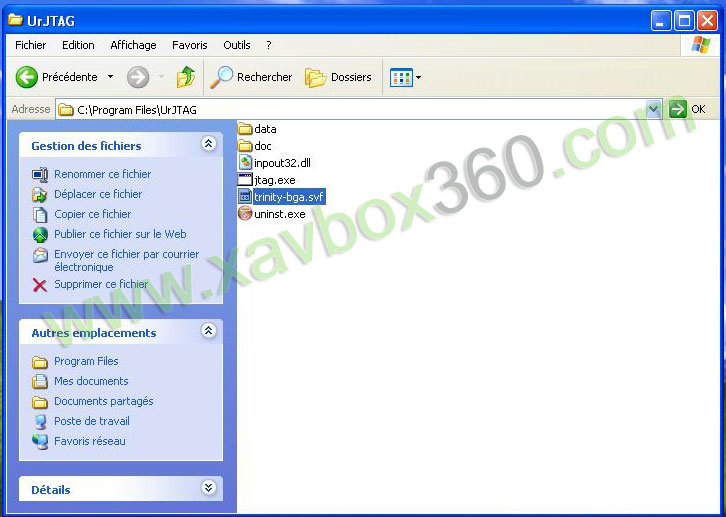
Task: Select the uninst.exe file icon
Action: click(x=244, y=214)
